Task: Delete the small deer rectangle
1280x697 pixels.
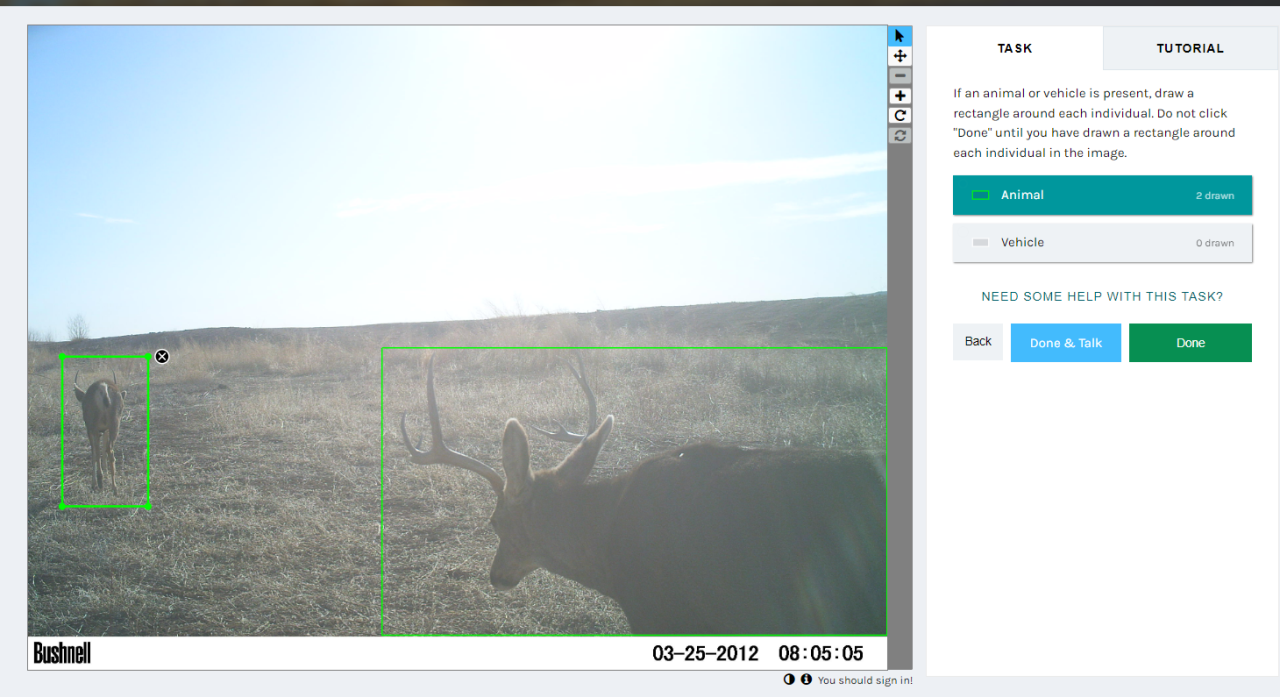Action: click(x=162, y=356)
